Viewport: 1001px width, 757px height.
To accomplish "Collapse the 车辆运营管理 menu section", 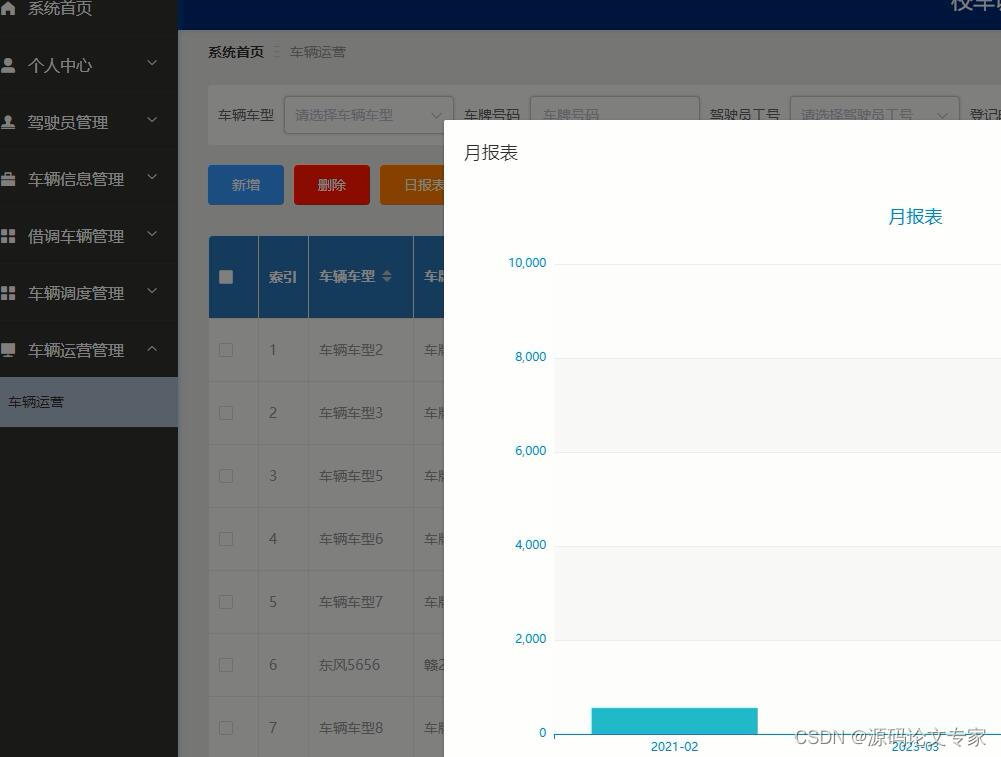I will point(152,350).
